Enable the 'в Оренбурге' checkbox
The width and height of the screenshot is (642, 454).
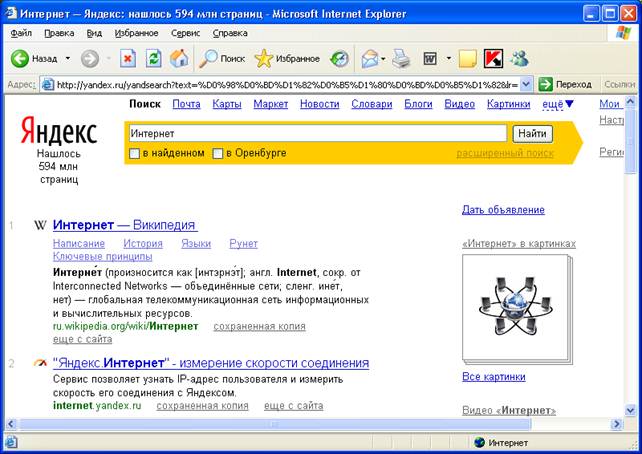pos(218,154)
